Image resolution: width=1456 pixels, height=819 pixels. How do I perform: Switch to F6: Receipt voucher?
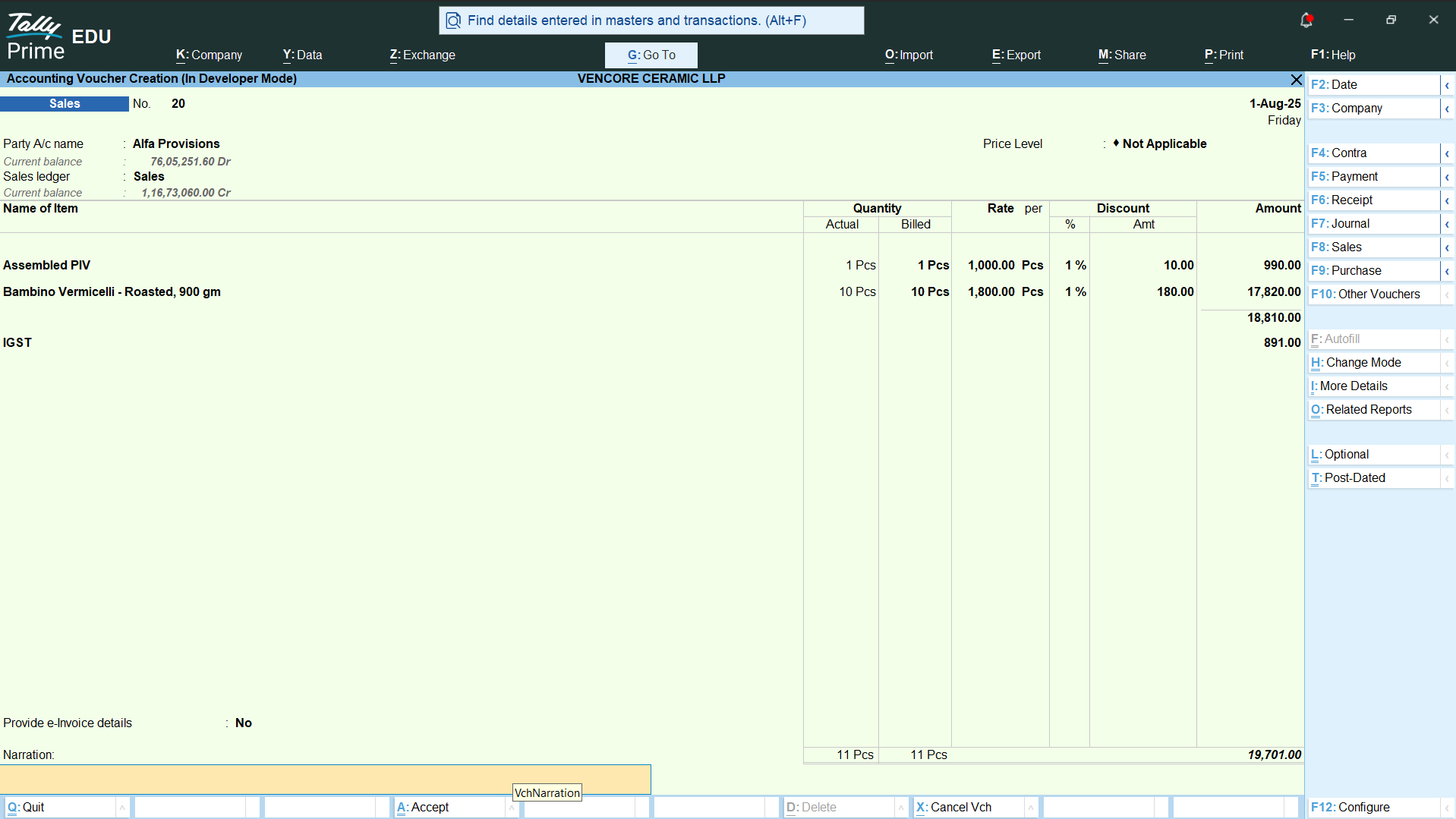click(1373, 200)
